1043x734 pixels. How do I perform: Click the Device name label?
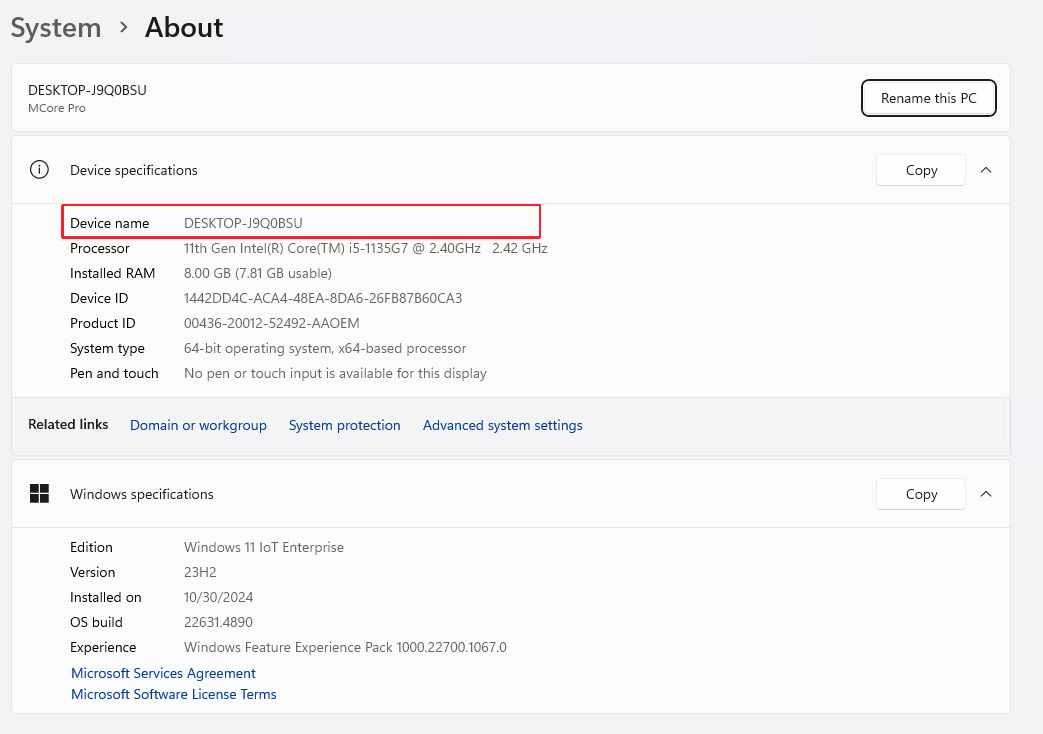coord(110,223)
